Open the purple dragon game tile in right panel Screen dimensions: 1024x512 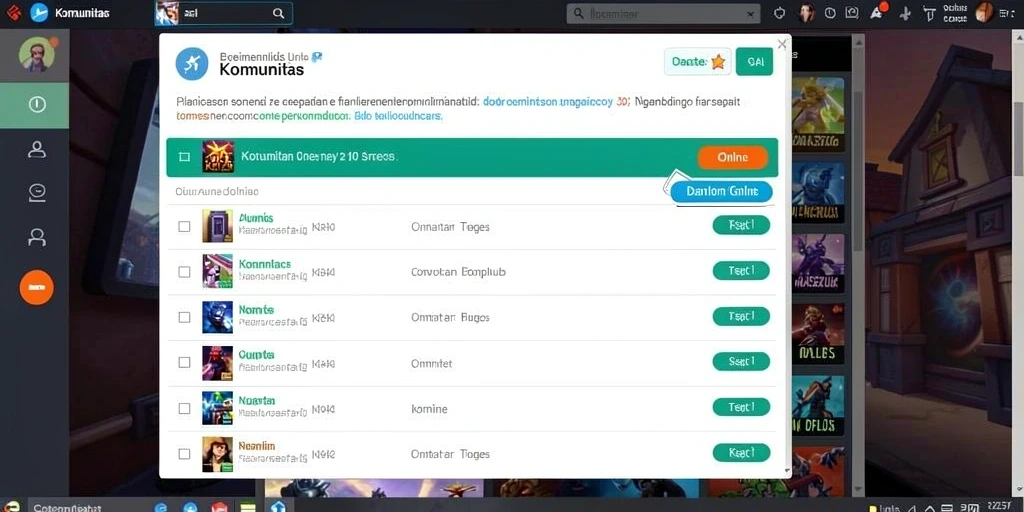pos(818,263)
